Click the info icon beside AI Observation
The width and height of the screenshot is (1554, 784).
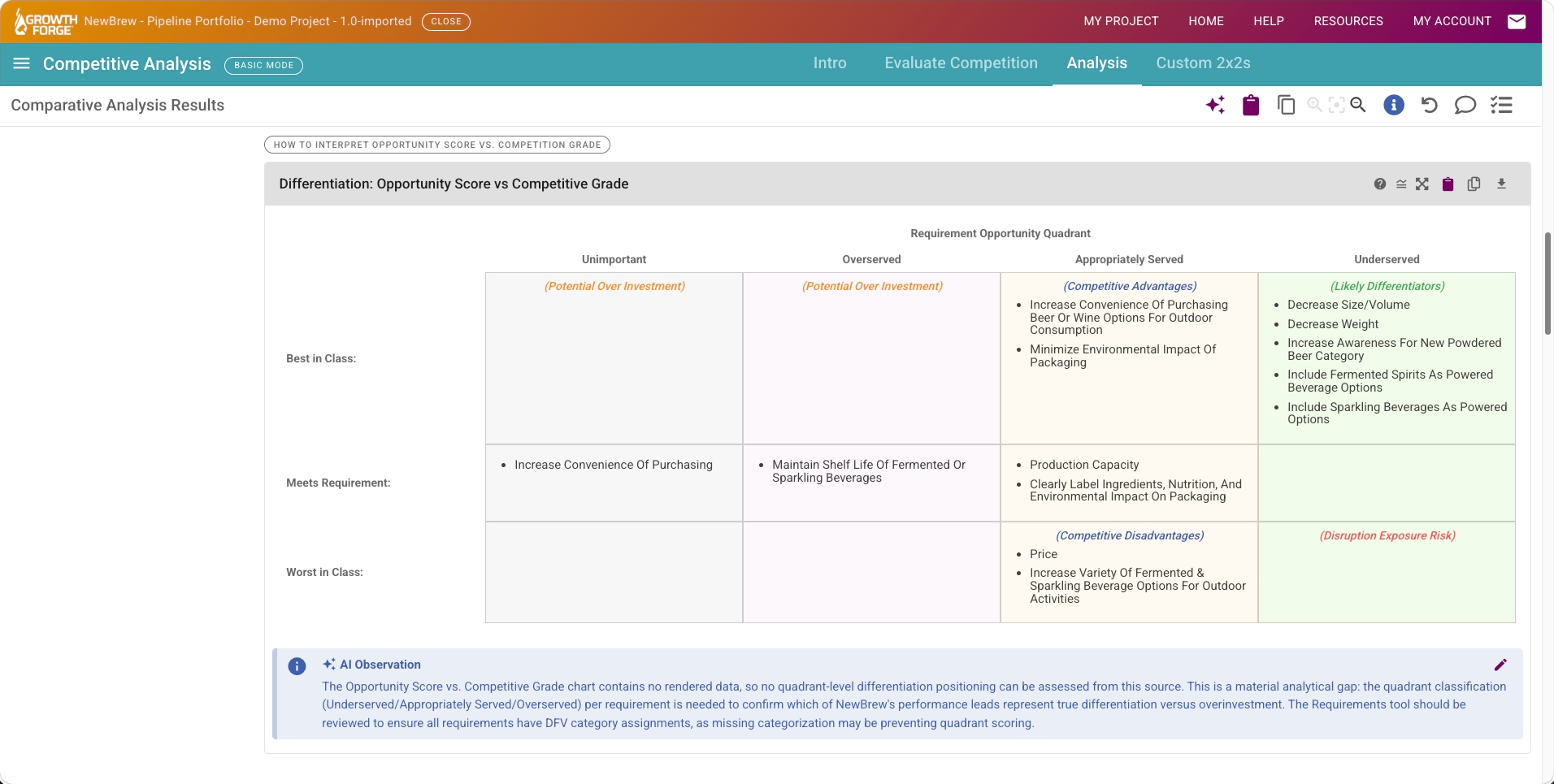[297, 666]
